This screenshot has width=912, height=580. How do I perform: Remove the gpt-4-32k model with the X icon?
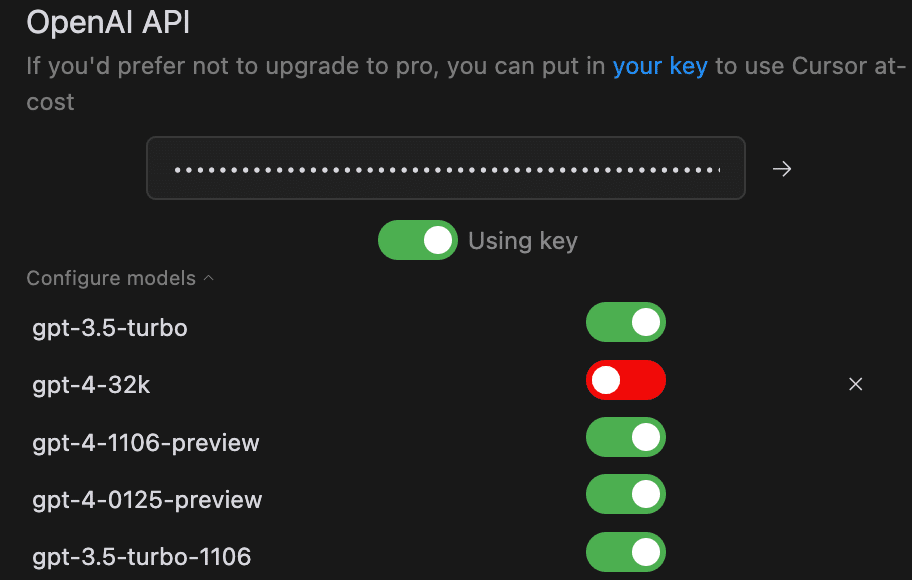(855, 384)
